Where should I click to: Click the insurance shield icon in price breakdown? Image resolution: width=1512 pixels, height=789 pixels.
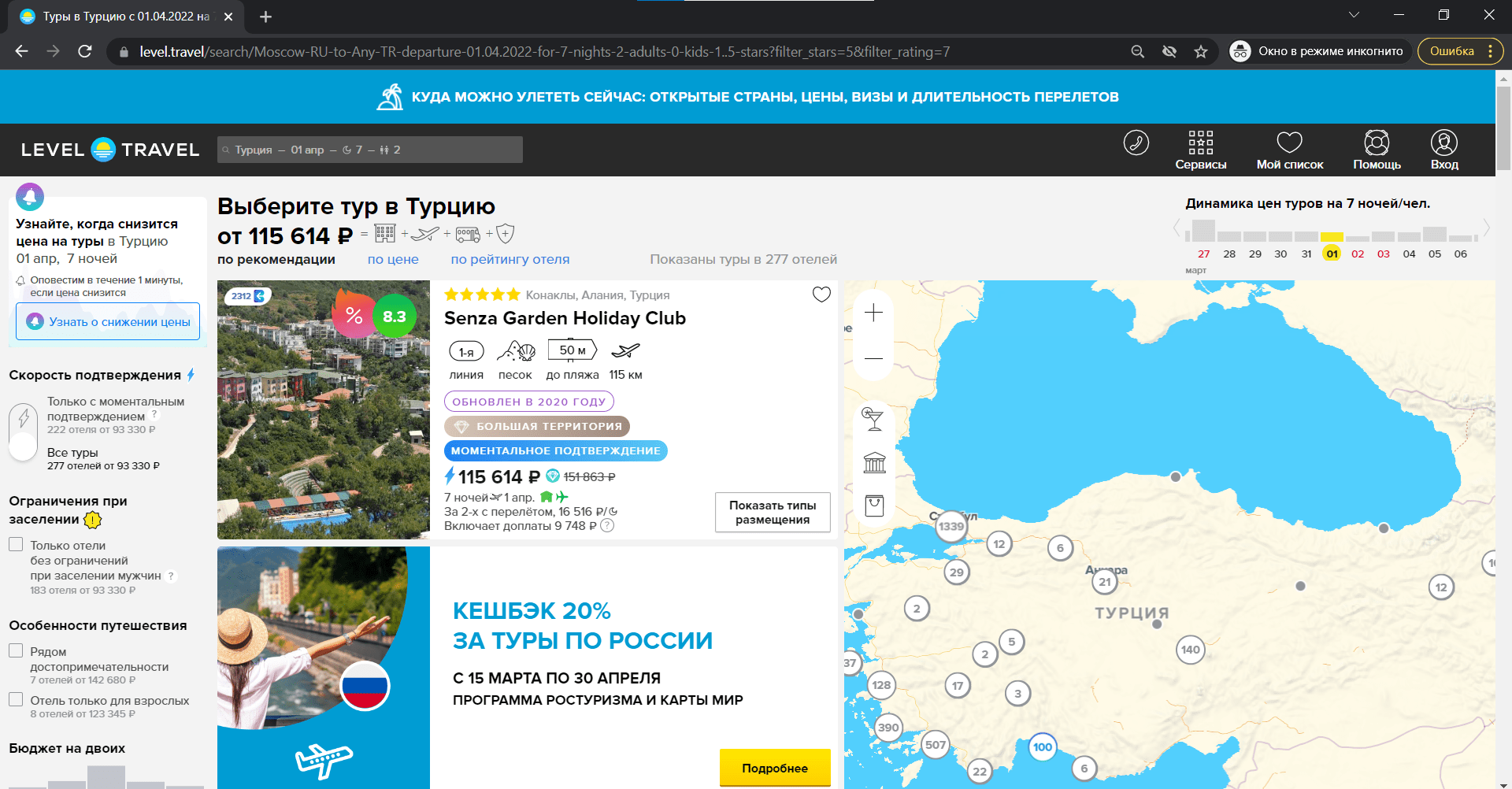click(x=506, y=234)
